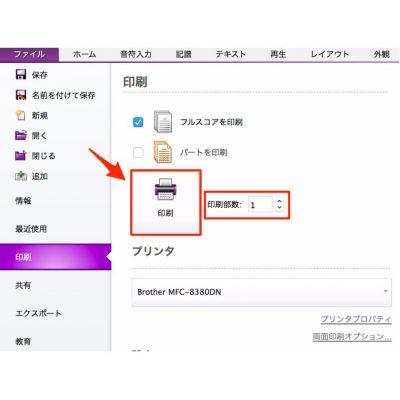Image resolution: width=400 pixels, height=400 pixels.
Task: Switch to the ホーム tab
Action: tap(85, 54)
